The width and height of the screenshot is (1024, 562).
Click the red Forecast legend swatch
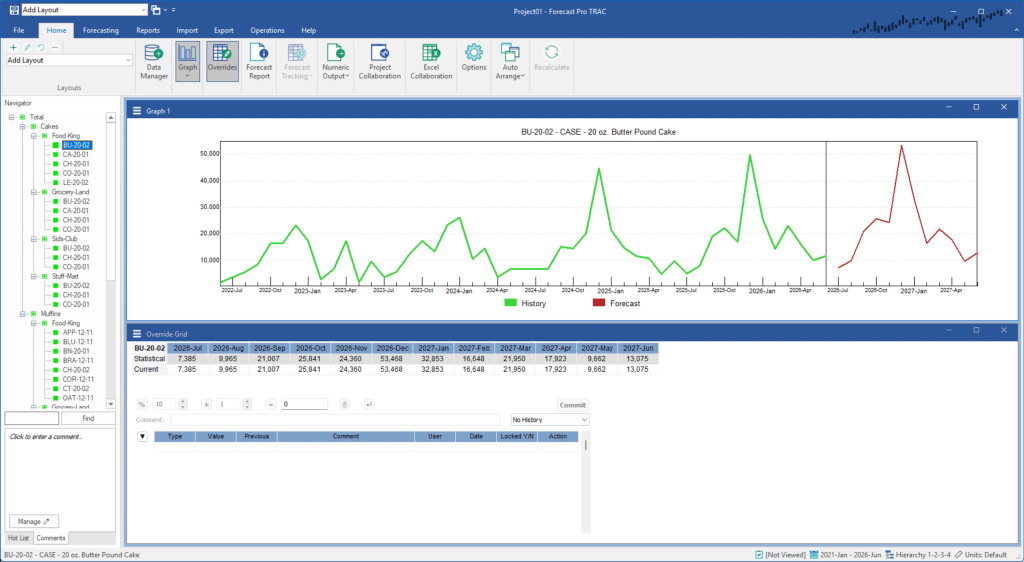[x=599, y=302]
